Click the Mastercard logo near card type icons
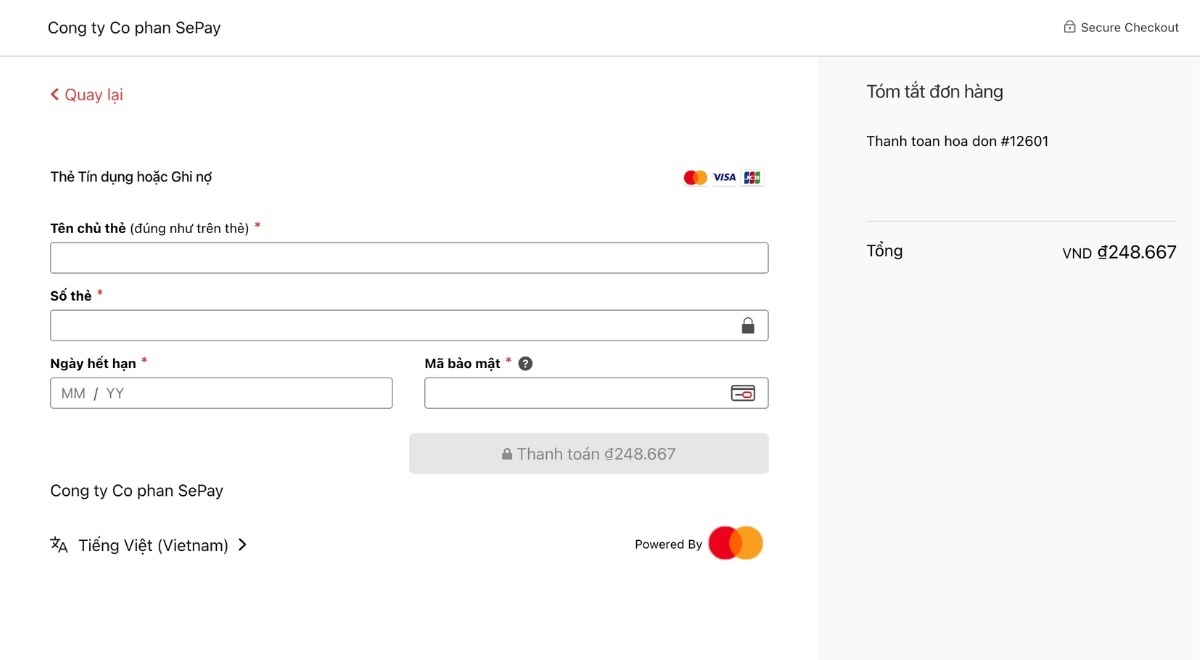The image size is (1200, 660). (695, 177)
